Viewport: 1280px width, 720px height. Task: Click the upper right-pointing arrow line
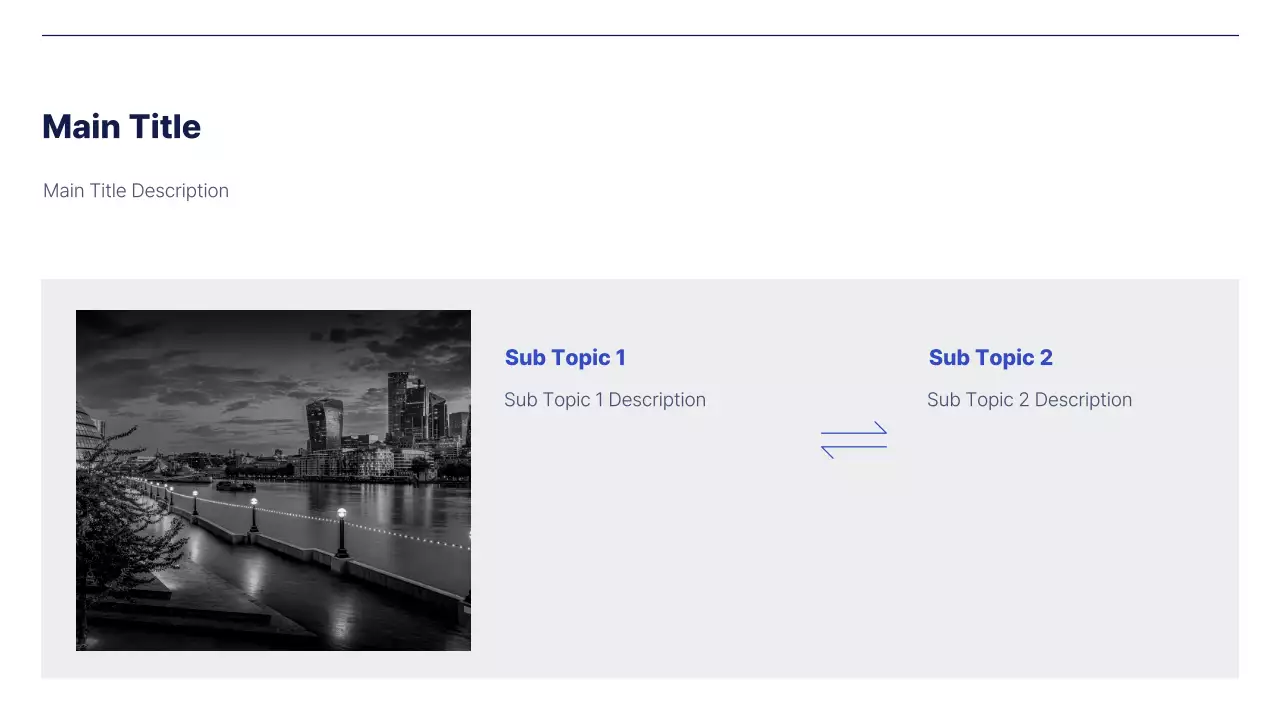coord(854,432)
